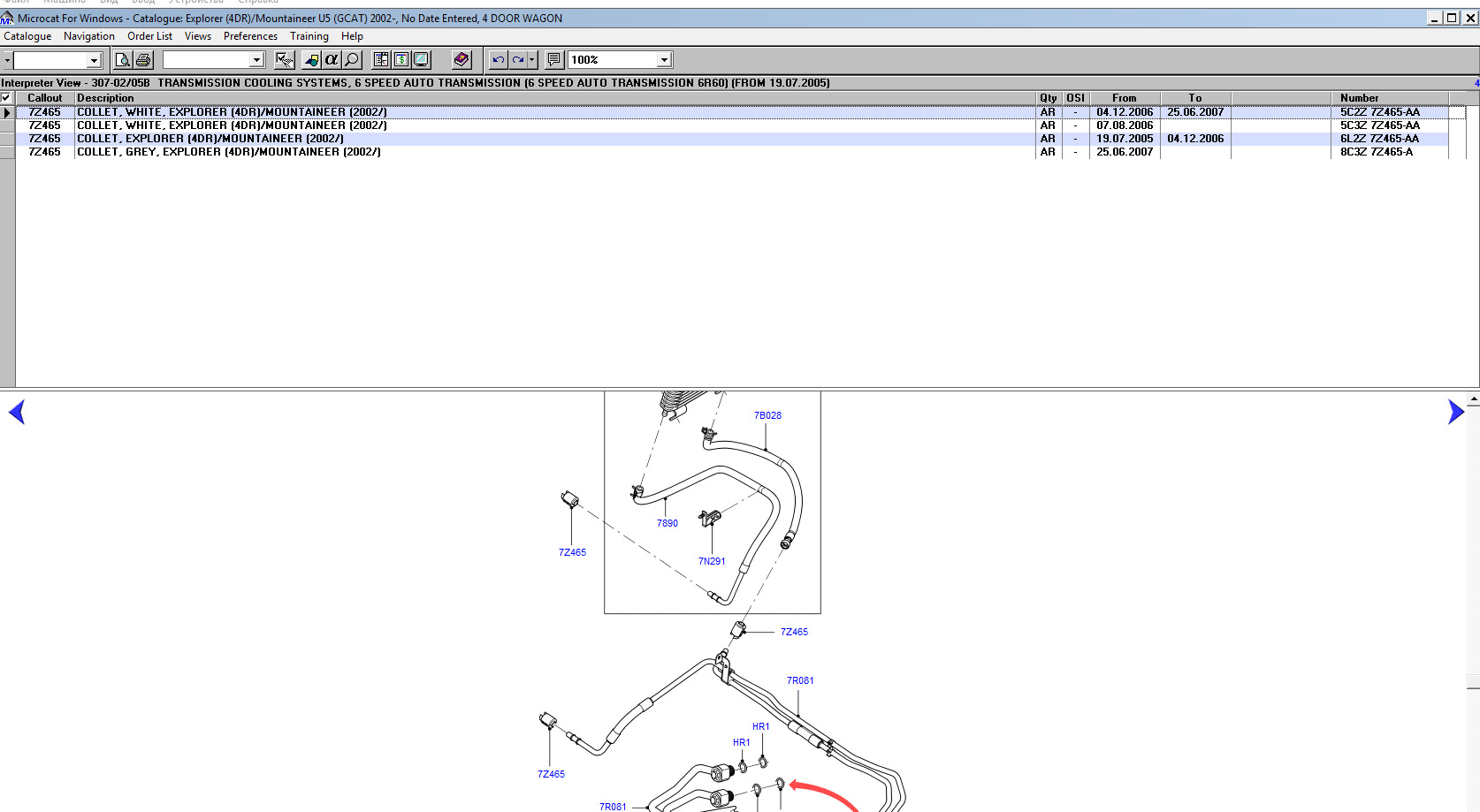1480x812 pixels.
Task: Click the Callout column header
Action: pos(44,98)
